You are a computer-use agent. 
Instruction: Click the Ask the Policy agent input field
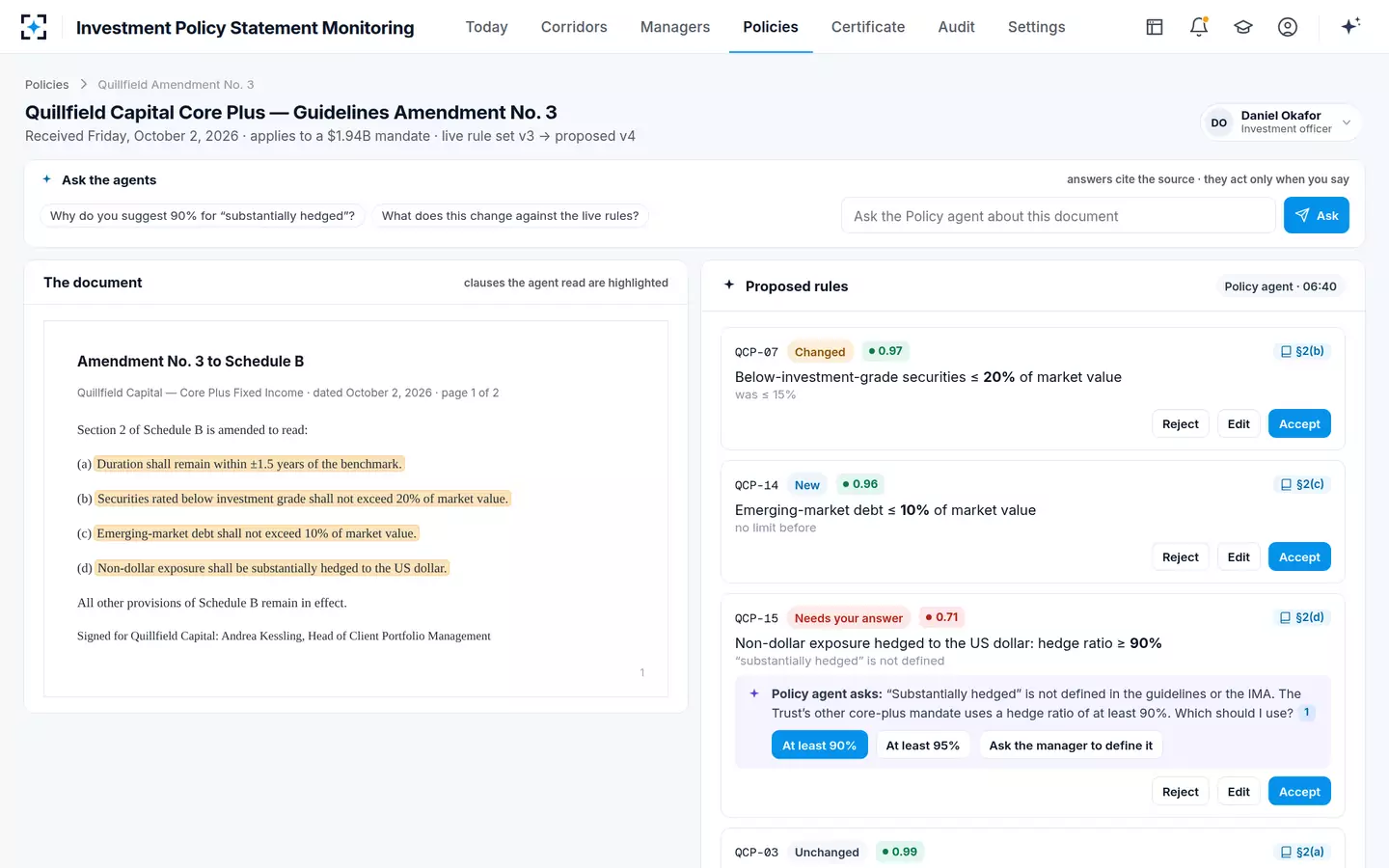point(1058,216)
